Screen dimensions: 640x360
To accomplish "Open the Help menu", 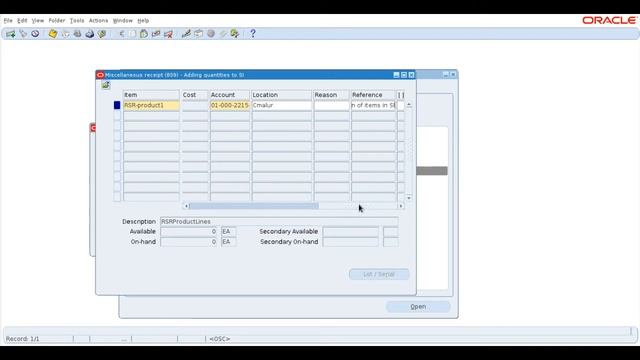I will click(x=143, y=20).
